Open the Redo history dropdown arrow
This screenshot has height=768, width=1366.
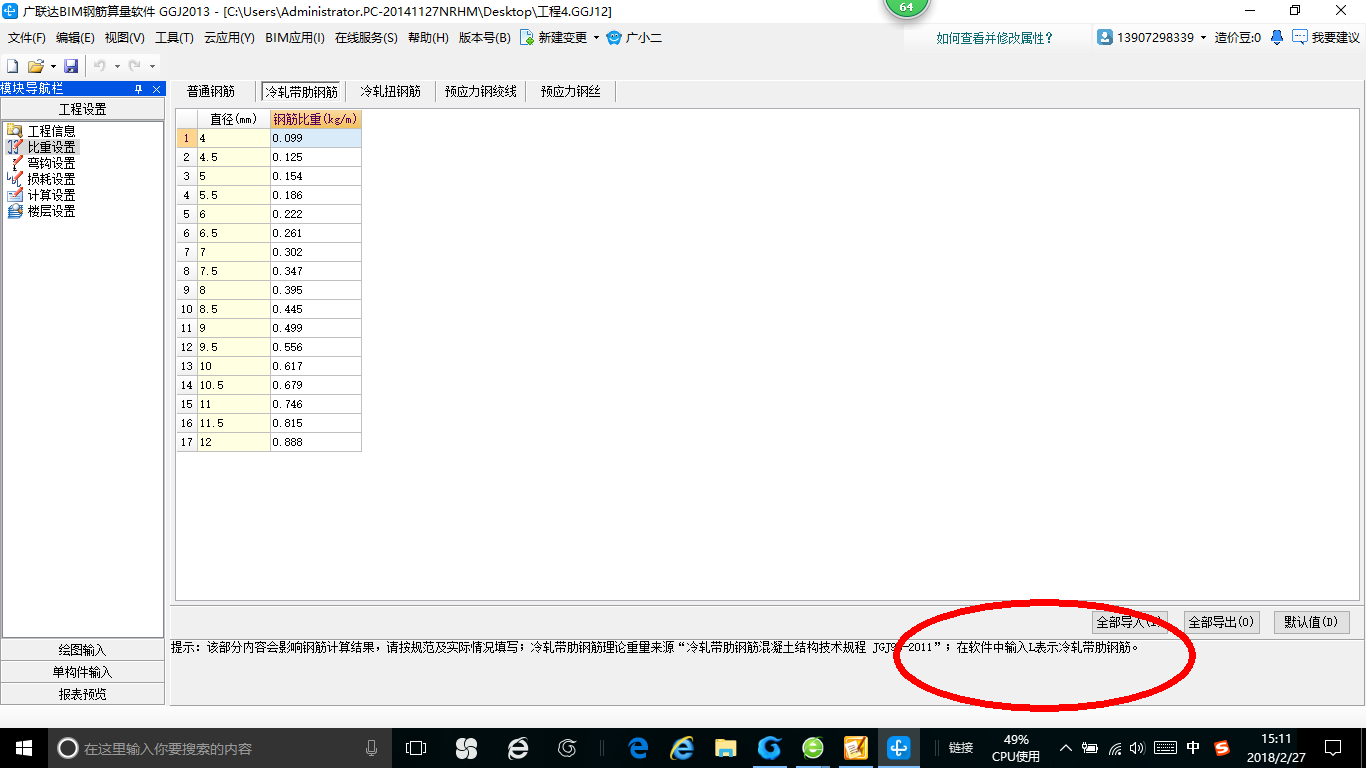click(152, 66)
